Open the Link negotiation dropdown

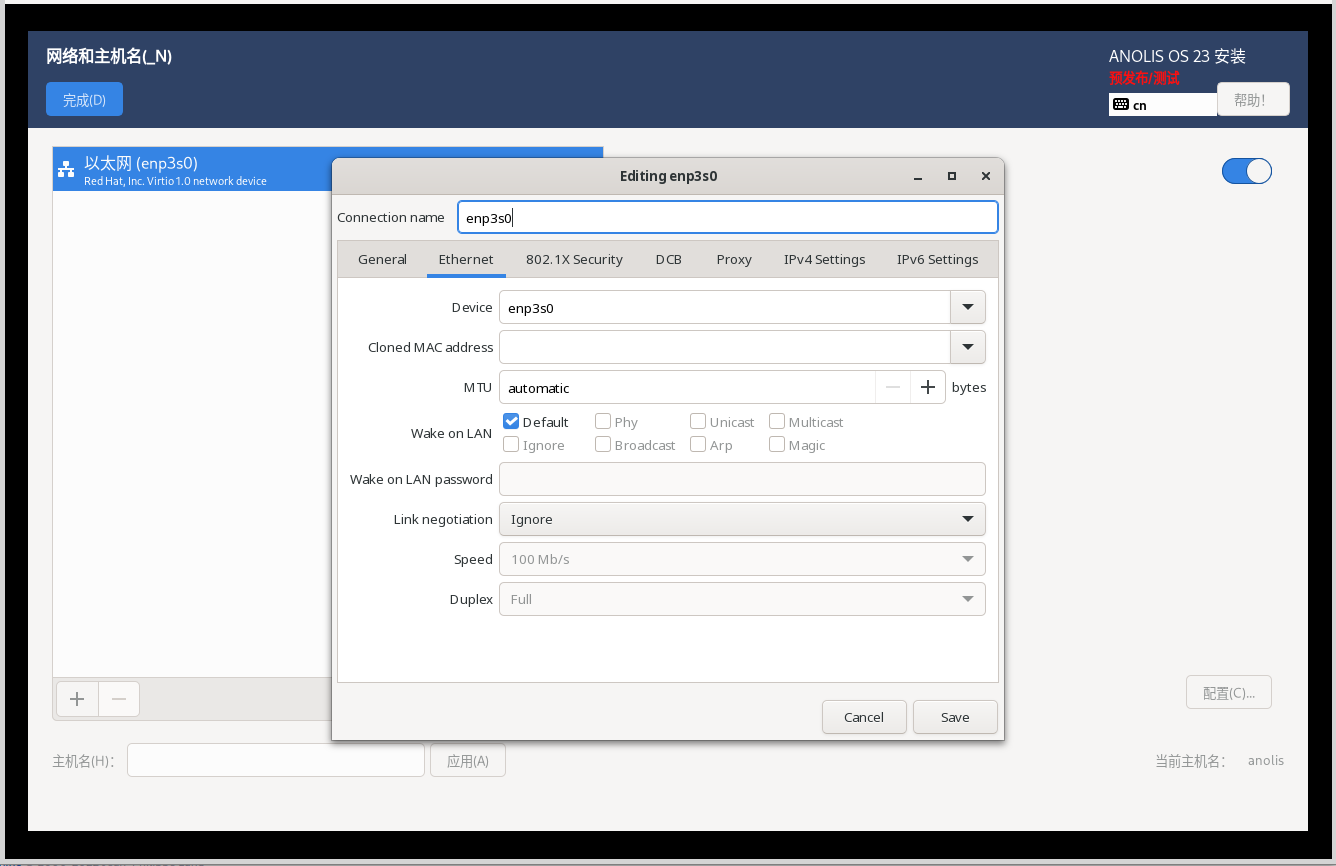(x=741, y=519)
